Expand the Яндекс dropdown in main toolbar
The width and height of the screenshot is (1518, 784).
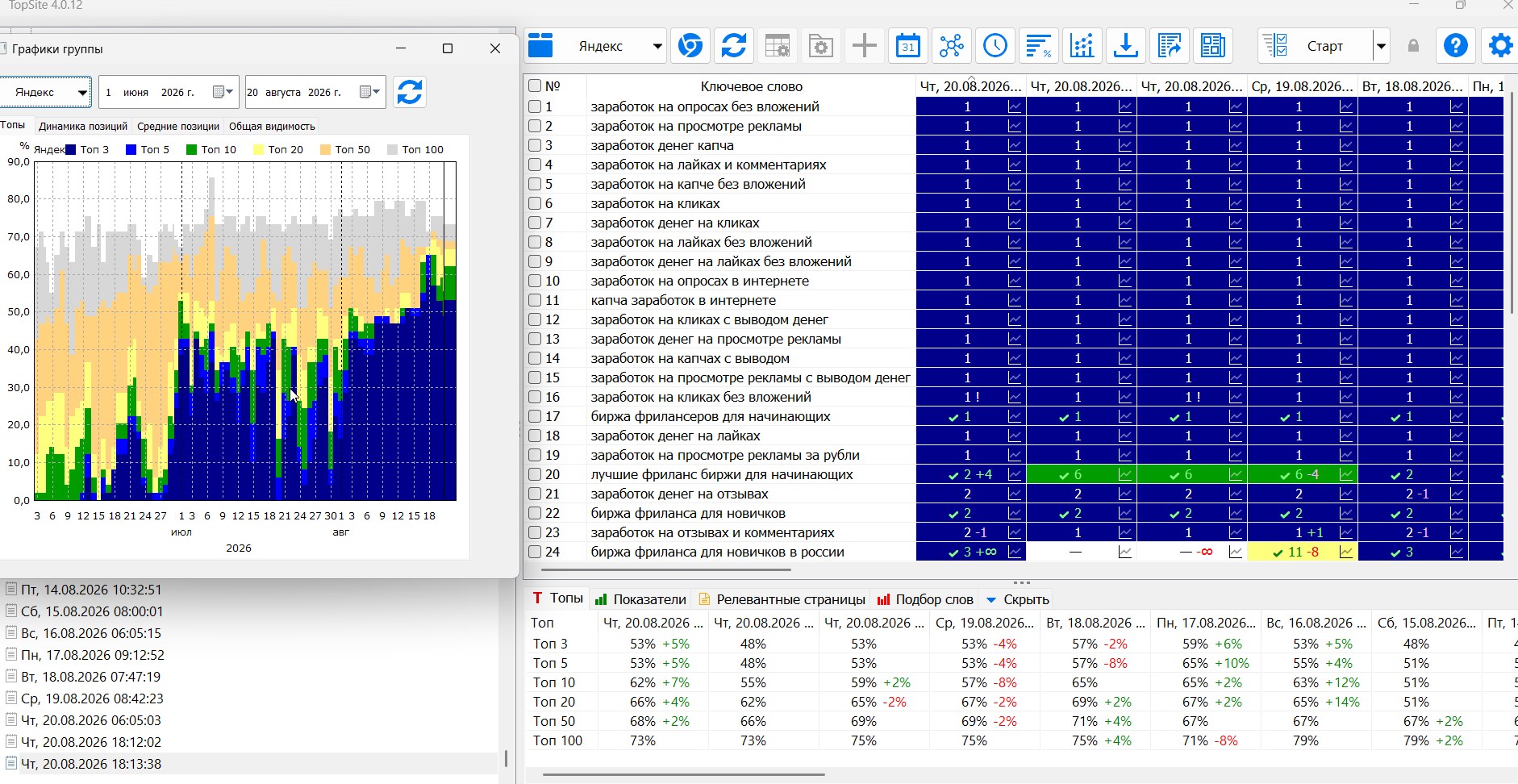pyautogui.click(x=657, y=46)
